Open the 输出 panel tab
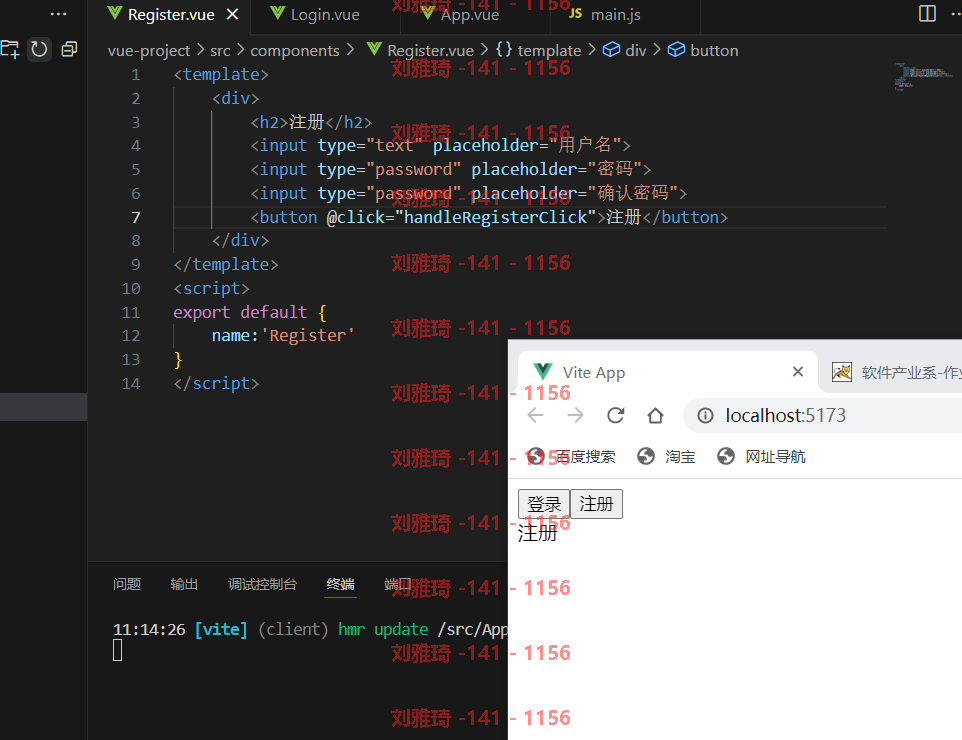This screenshot has width=962, height=740. tap(184, 584)
